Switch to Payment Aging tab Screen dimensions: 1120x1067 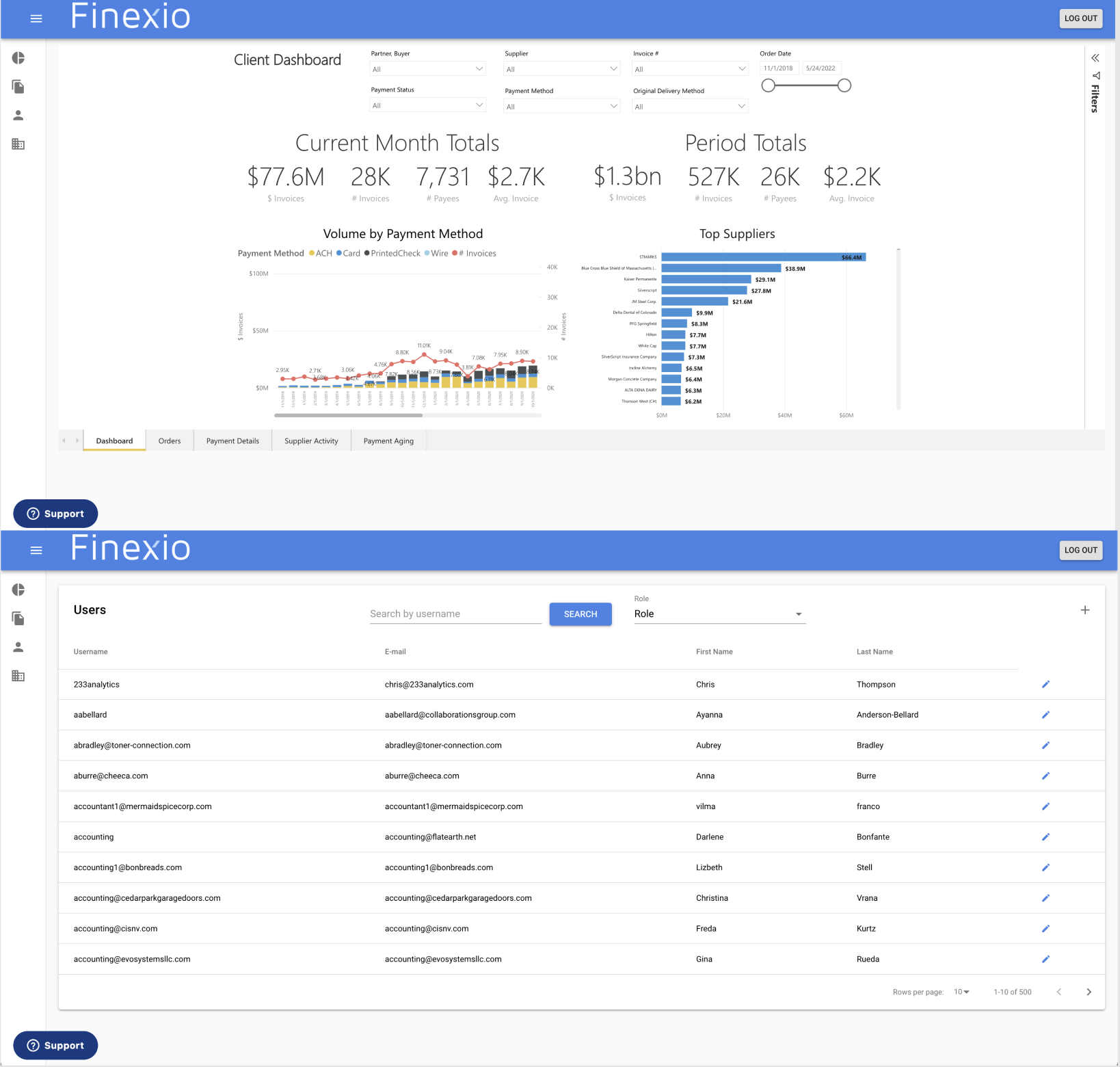[x=388, y=441]
